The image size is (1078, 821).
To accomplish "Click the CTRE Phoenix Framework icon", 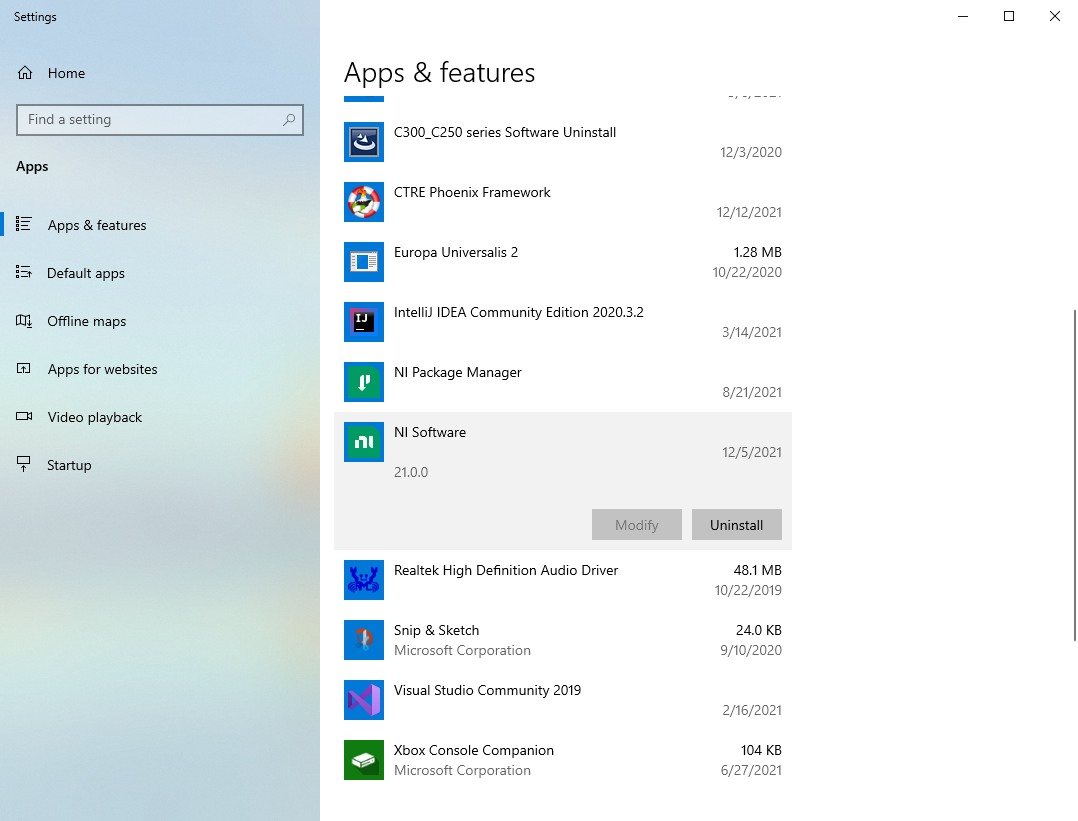I will (363, 202).
